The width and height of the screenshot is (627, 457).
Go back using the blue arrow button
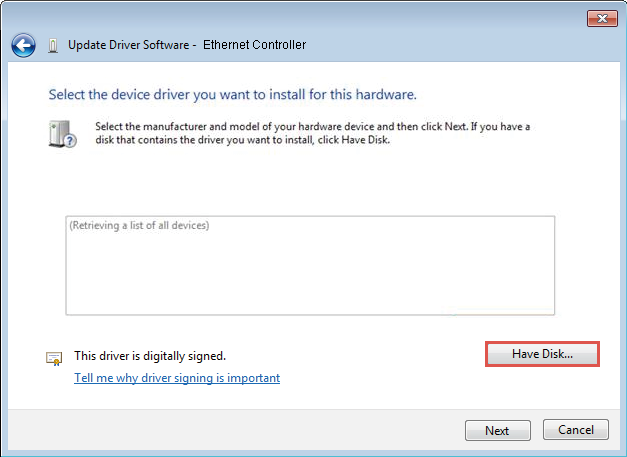coord(23,45)
